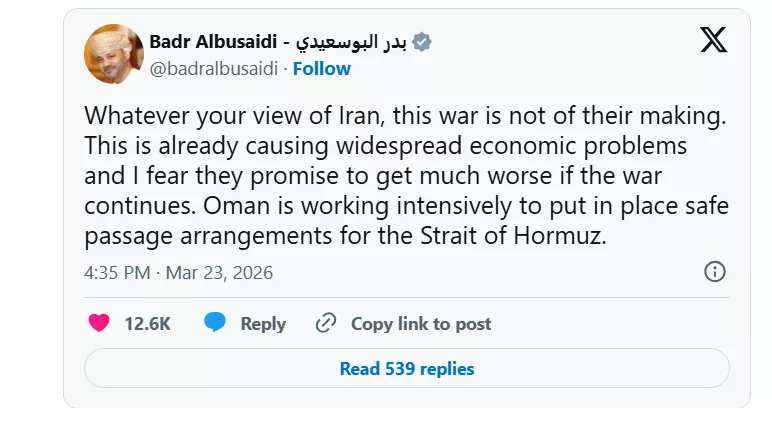Click the 12.6K likes count
This screenshot has height=421, width=772.
click(147, 323)
